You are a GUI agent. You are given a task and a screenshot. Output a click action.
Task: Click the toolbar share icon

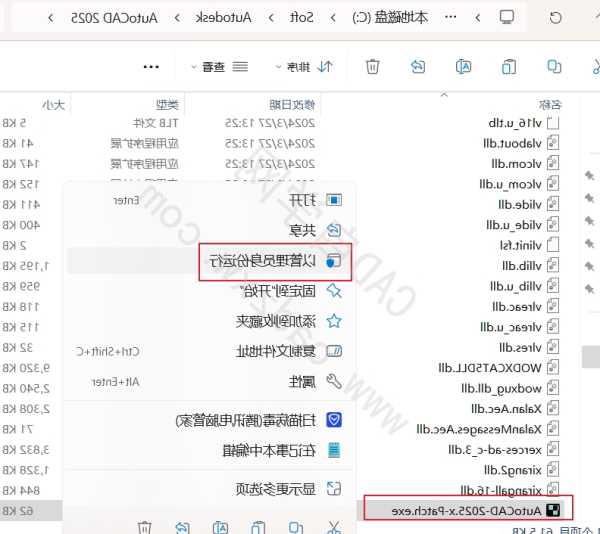tap(418, 67)
